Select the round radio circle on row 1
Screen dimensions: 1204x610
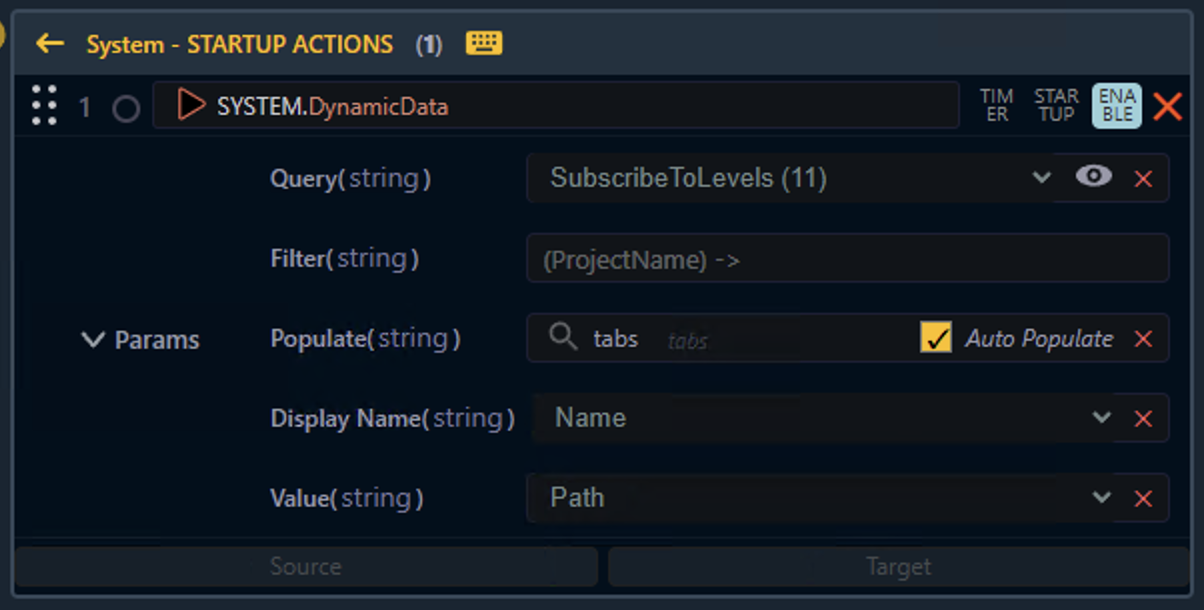point(126,108)
